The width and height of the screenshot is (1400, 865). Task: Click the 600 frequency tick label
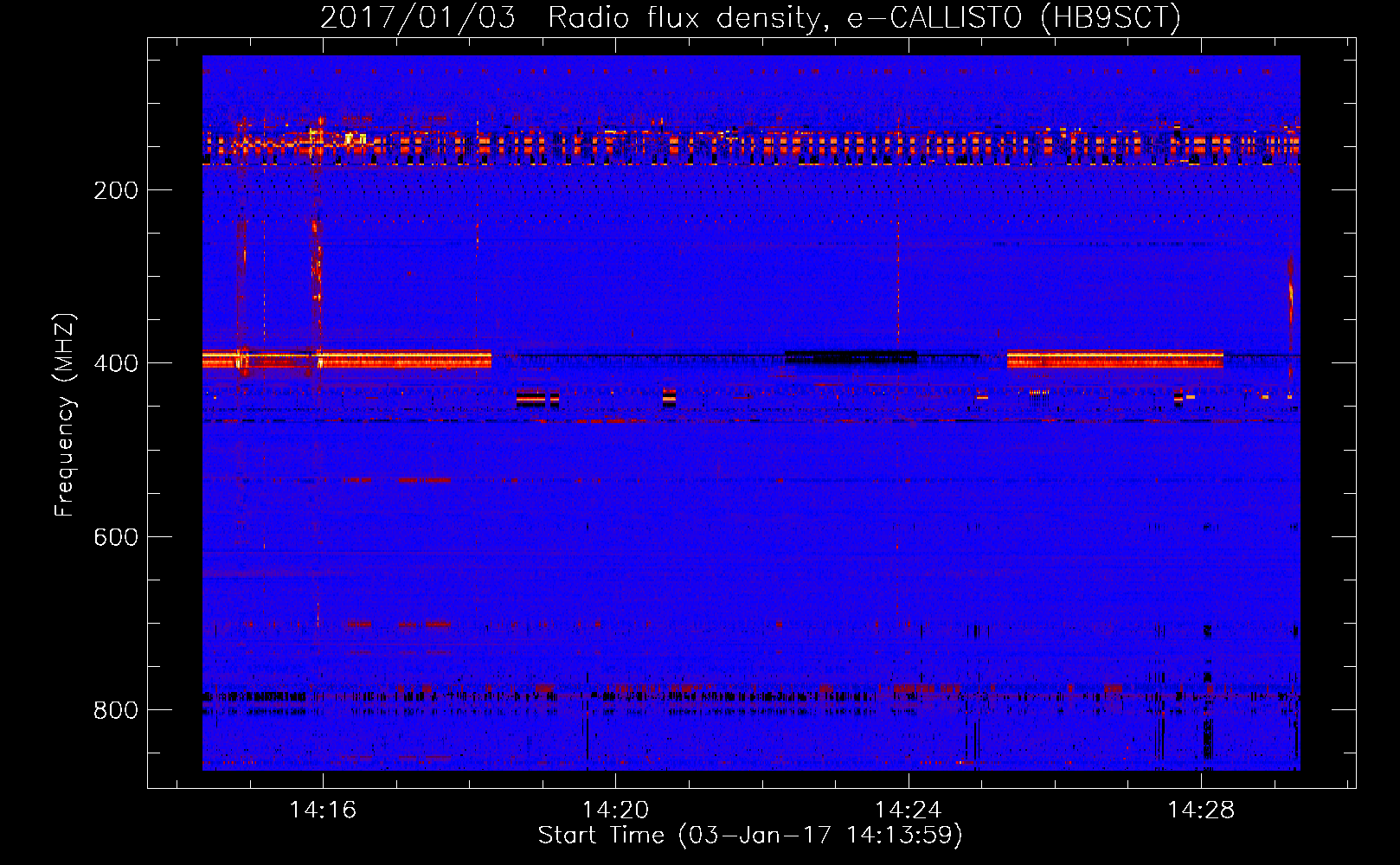pos(116,537)
